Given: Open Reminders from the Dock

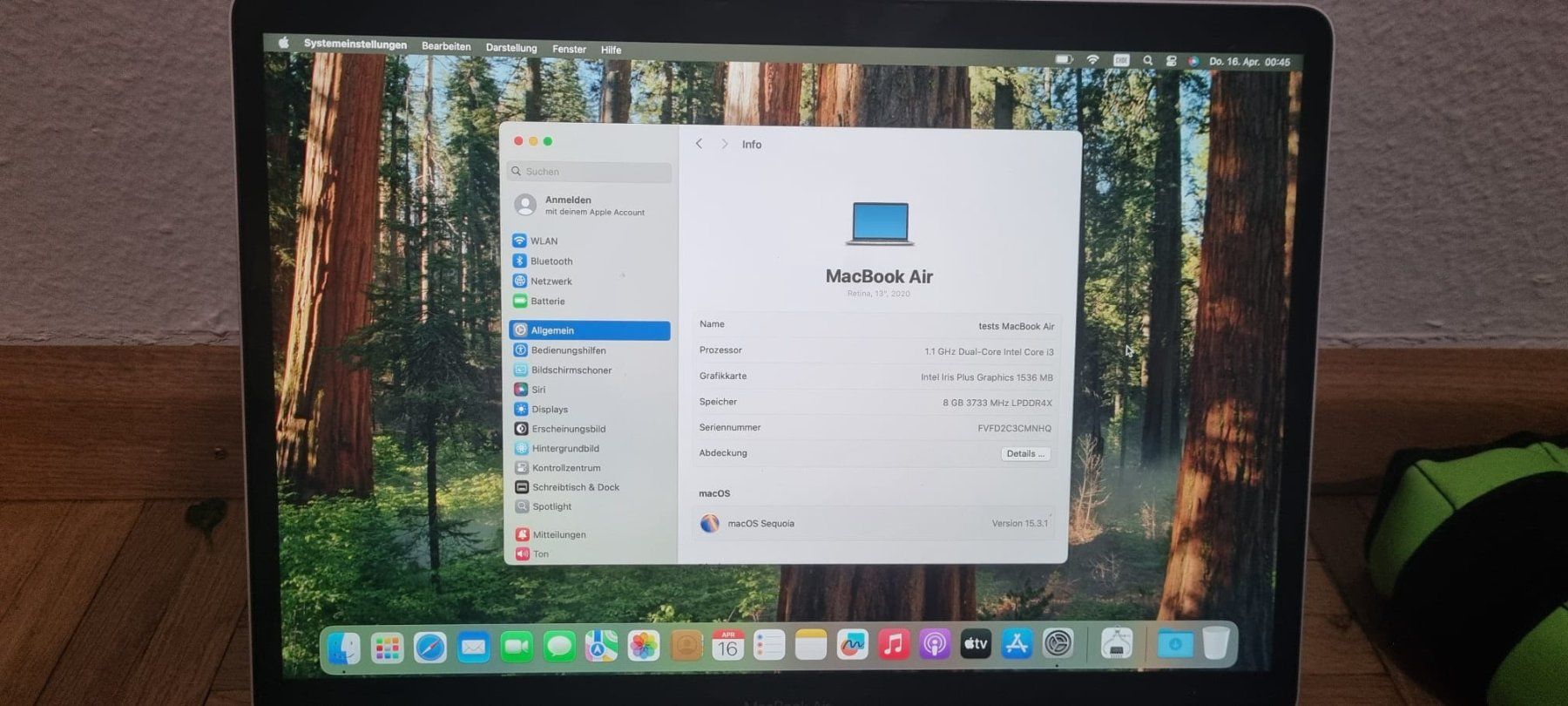Looking at the screenshot, I should coord(769,645).
